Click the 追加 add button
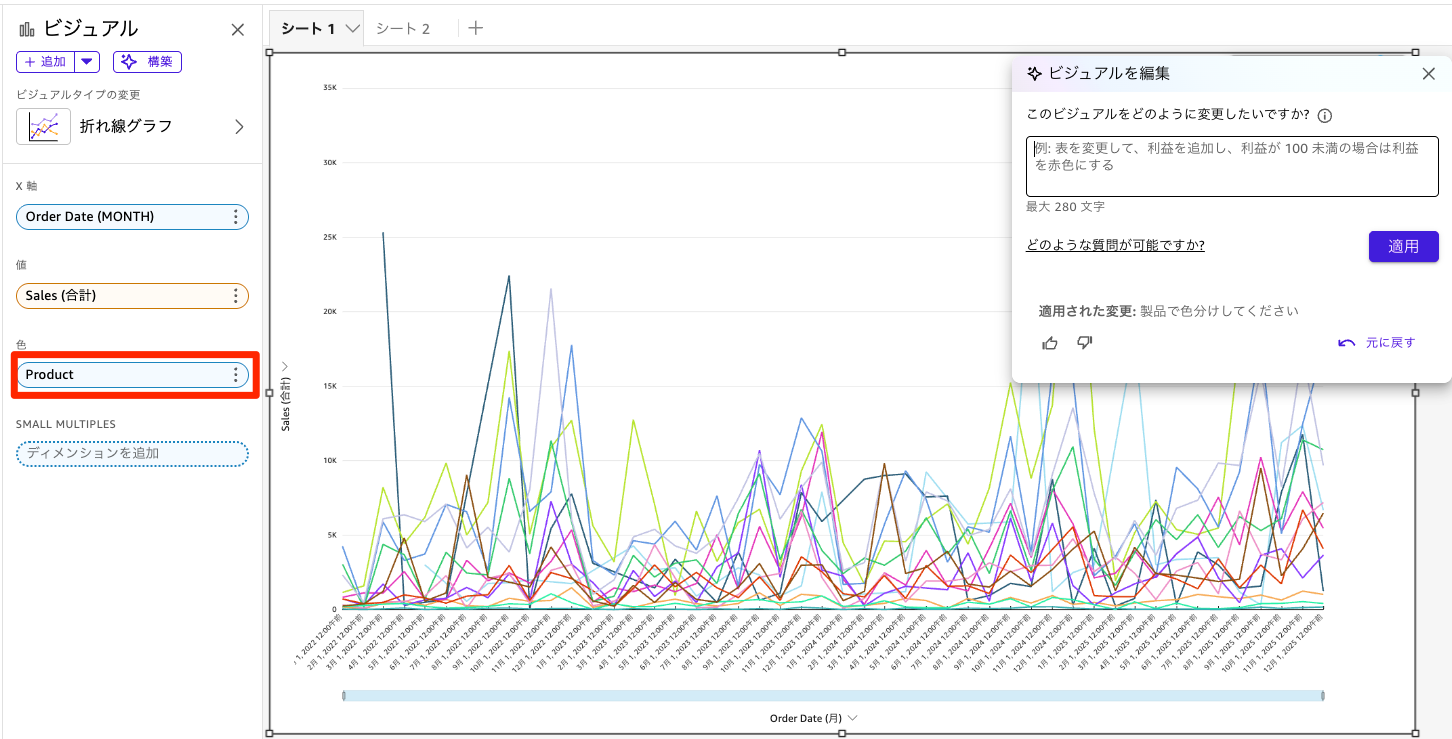 pos(45,62)
